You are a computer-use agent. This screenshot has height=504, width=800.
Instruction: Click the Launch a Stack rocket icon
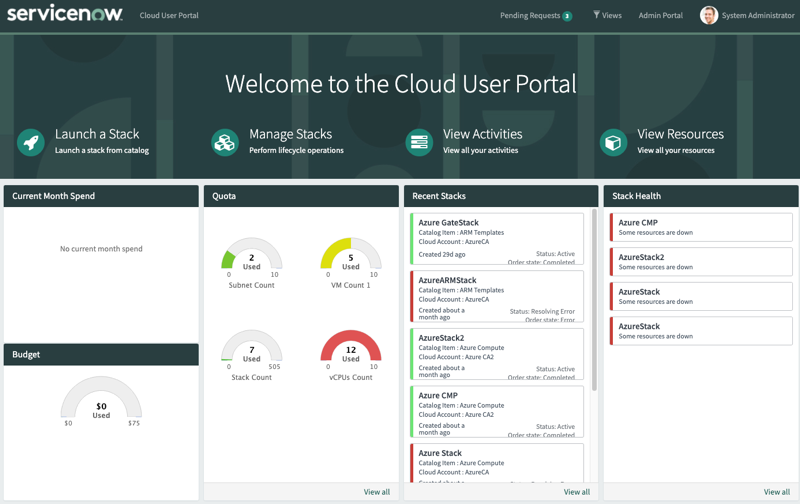coord(31,142)
